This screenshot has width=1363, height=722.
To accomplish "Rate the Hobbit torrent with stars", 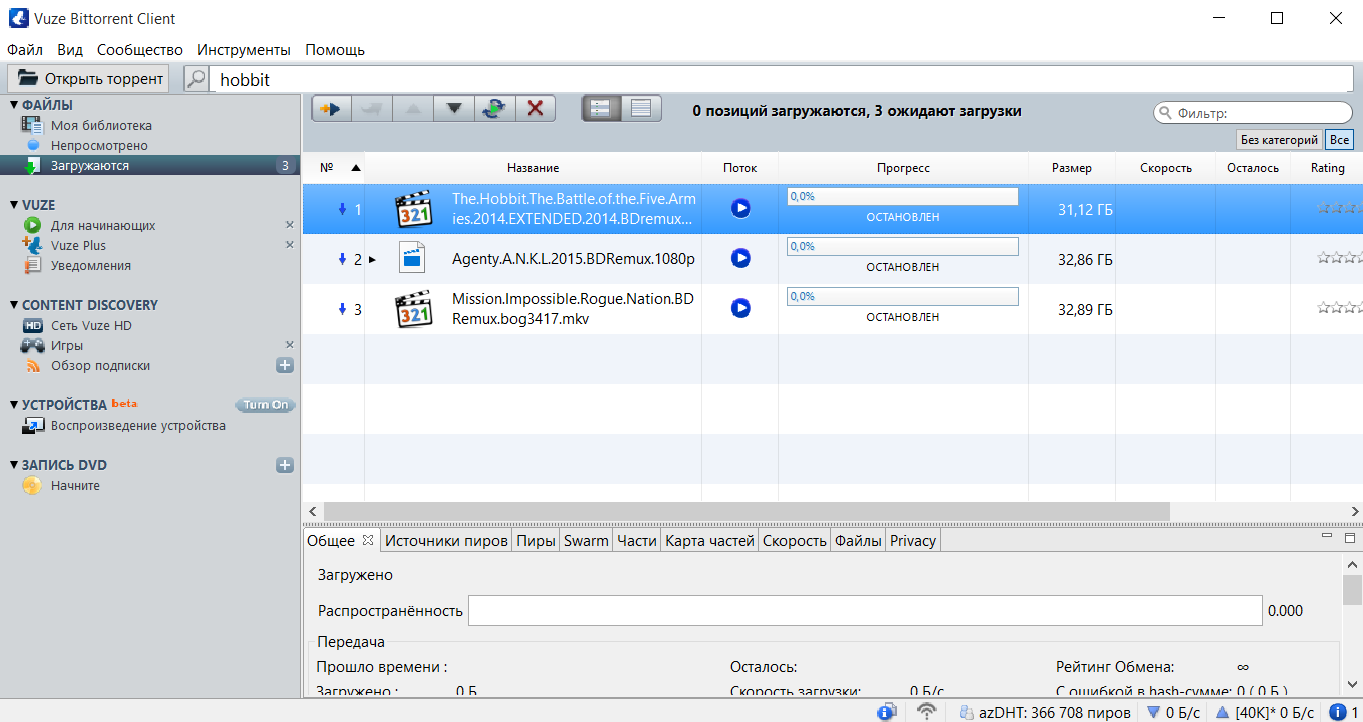I will pos(1340,208).
